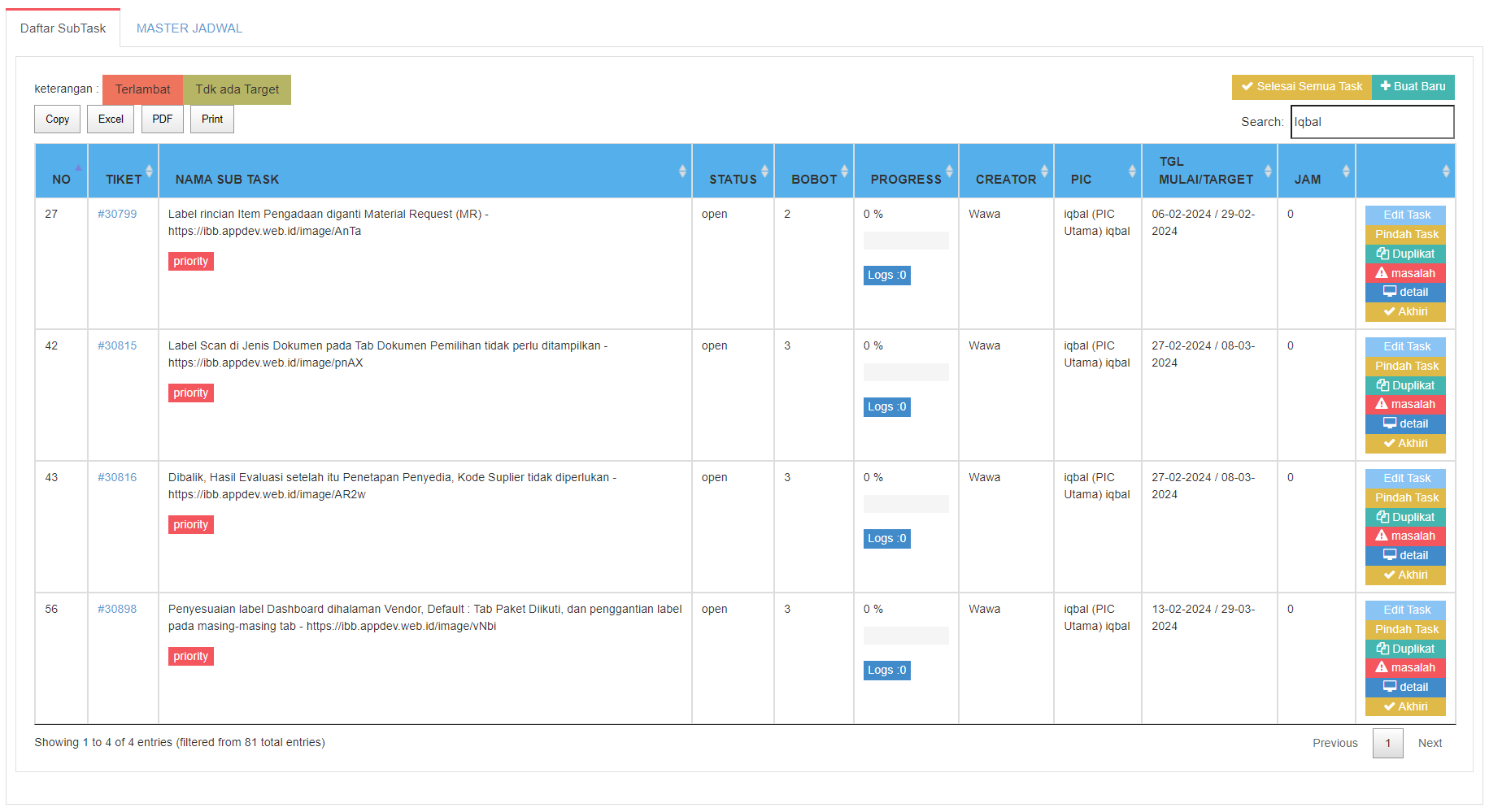Sort table by TIKET column
Screen dimensions: 1489x812
(123, 172)
